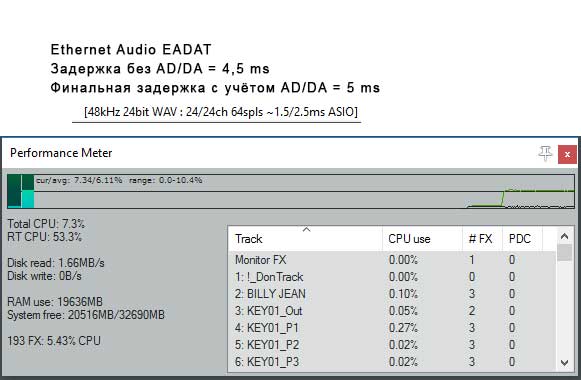Click the Total CPU reading
This screenshot has height=380, width=581.
46,224
